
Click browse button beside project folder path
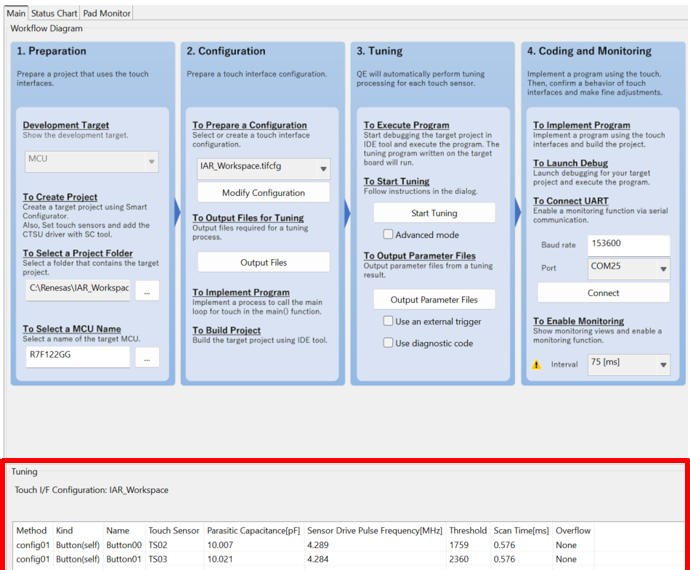147,290
